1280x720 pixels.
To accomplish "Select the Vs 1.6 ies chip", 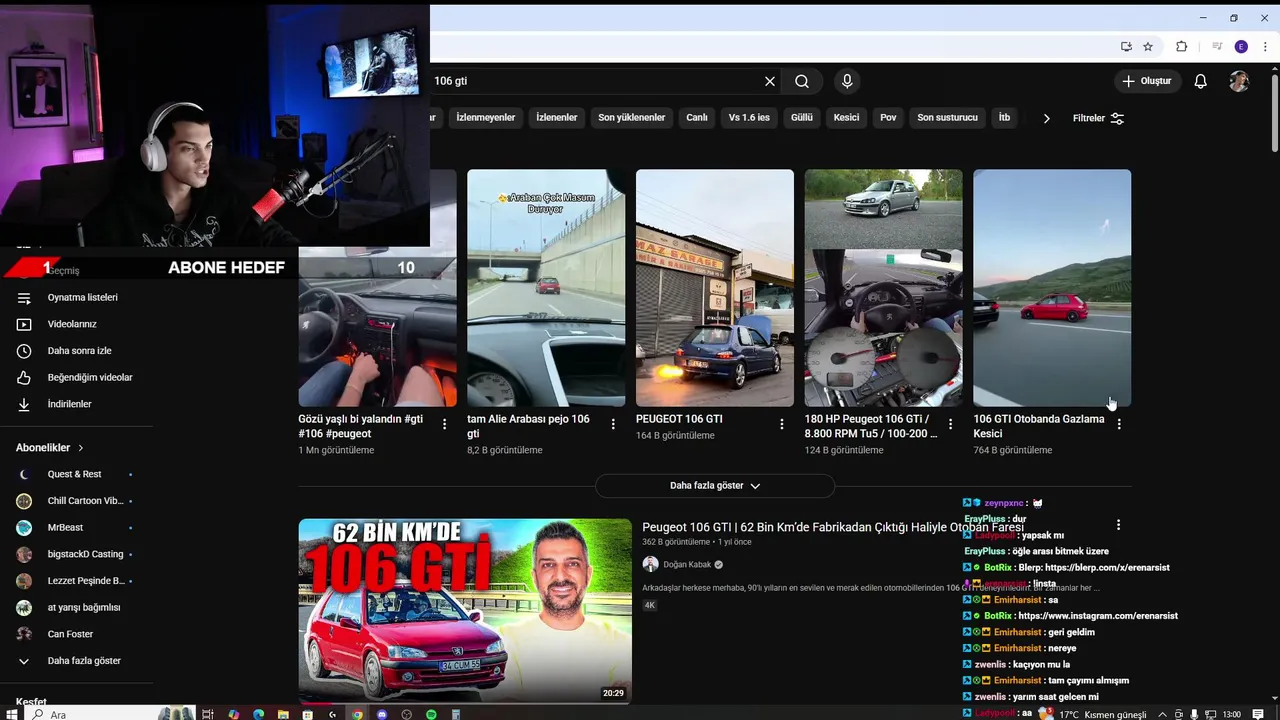I will tap(749, 117).
